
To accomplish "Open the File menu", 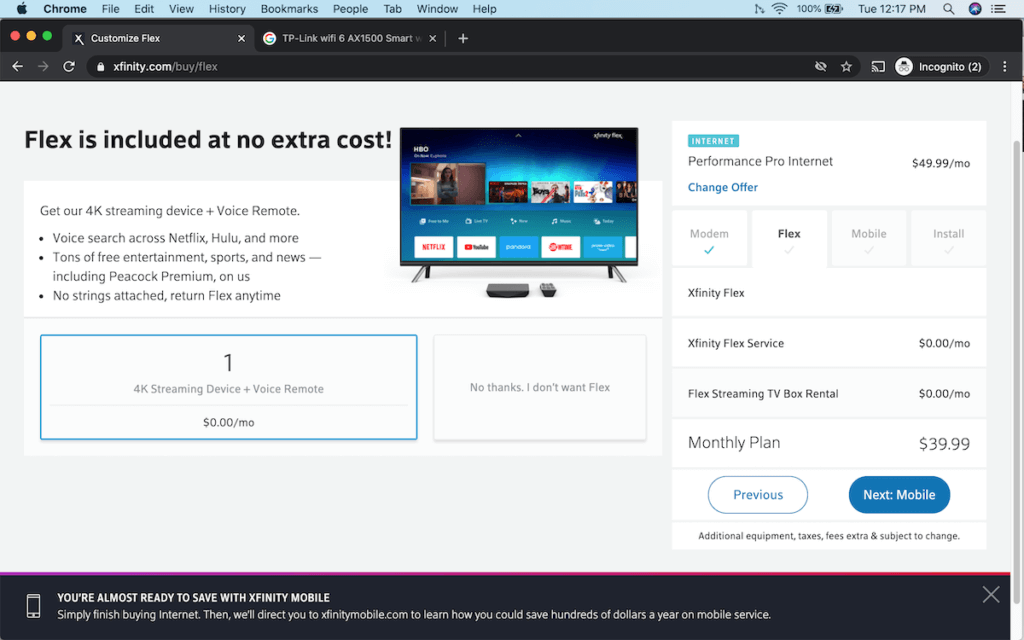I will 110,8.
